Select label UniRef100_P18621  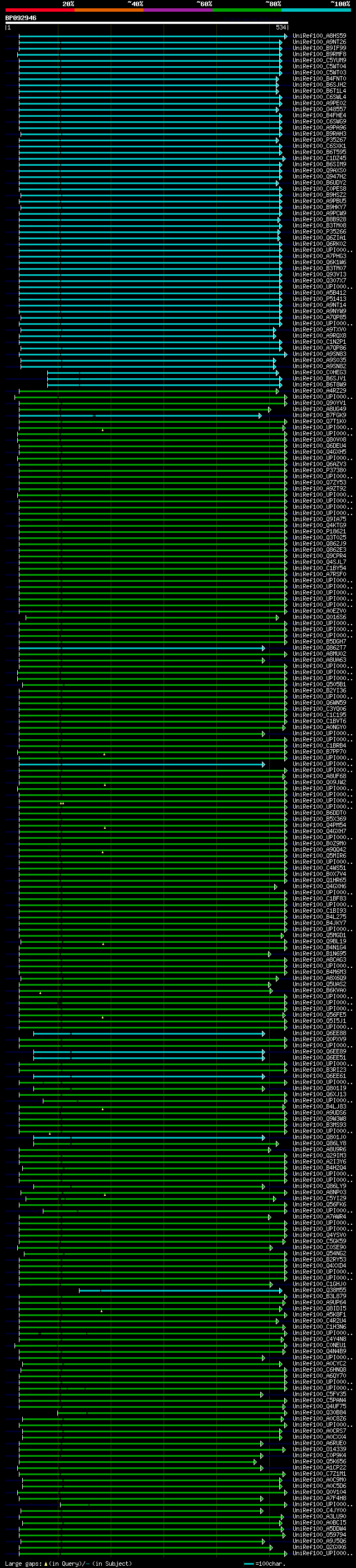coord(319,531)
